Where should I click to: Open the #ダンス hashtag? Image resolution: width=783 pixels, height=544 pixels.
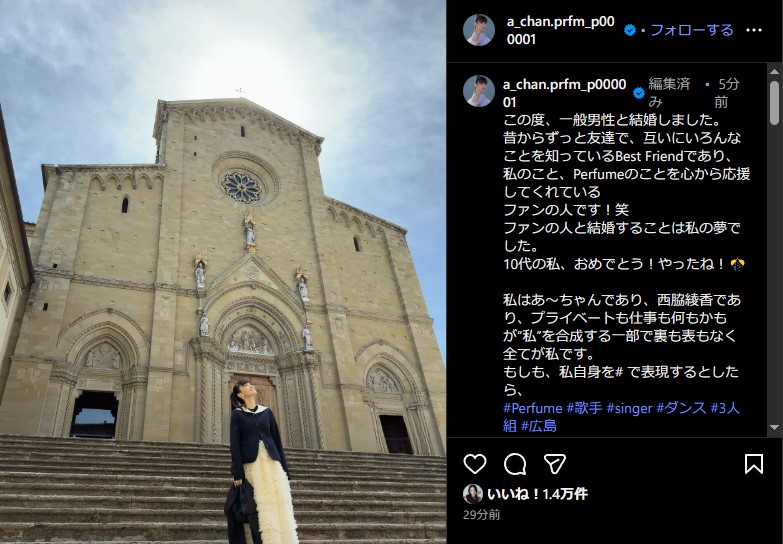(x=681, y=408)
